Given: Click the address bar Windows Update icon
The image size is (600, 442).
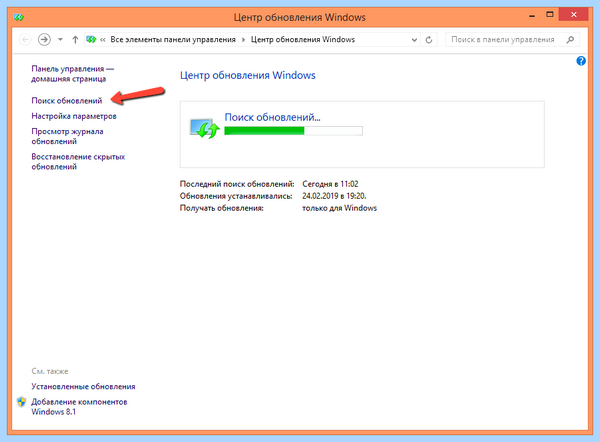Looking at the screenshot, I should (x=91, y=39).
